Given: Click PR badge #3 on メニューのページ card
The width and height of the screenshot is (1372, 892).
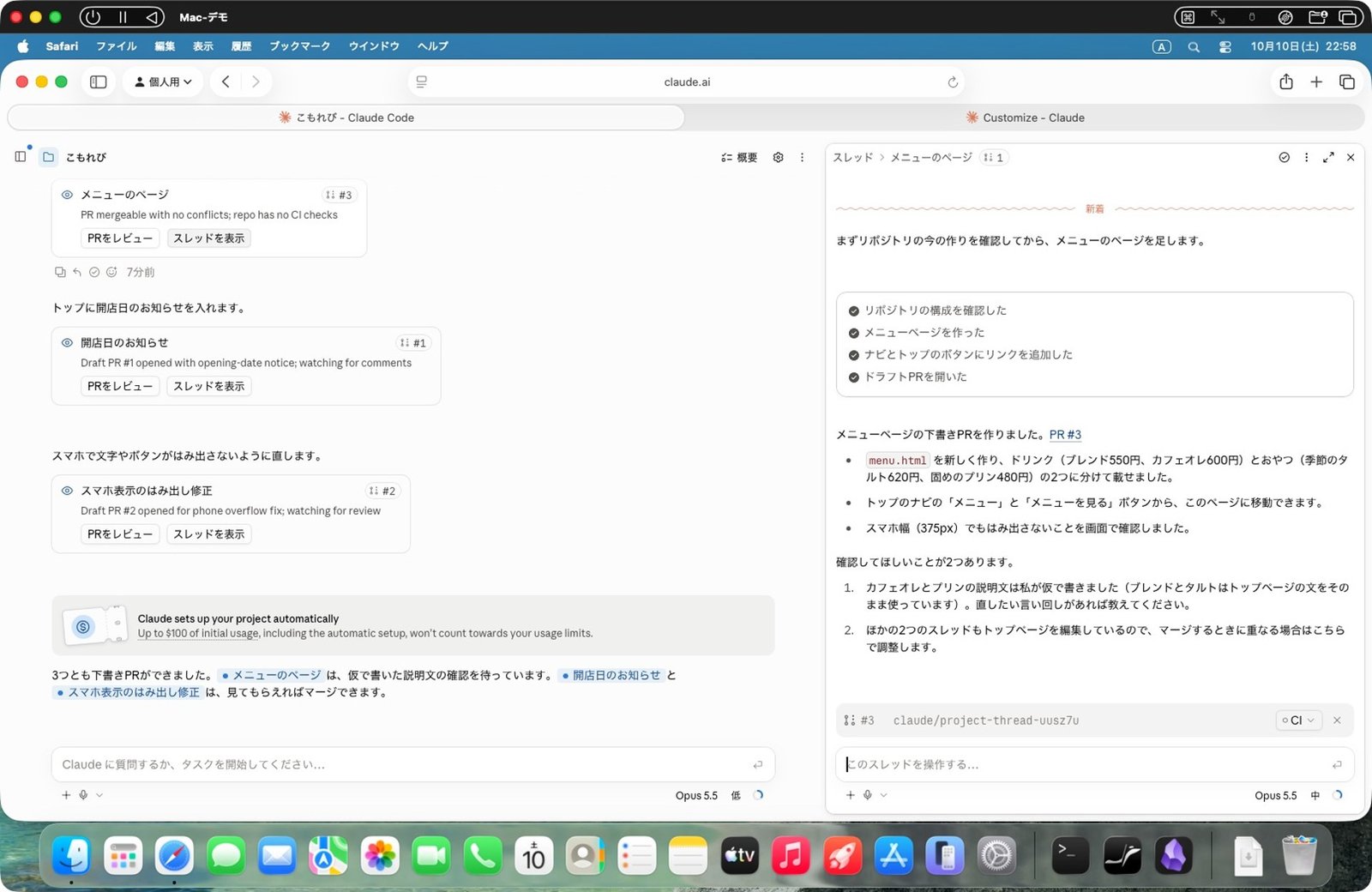Looking at the screenshot, I should 339,196.
